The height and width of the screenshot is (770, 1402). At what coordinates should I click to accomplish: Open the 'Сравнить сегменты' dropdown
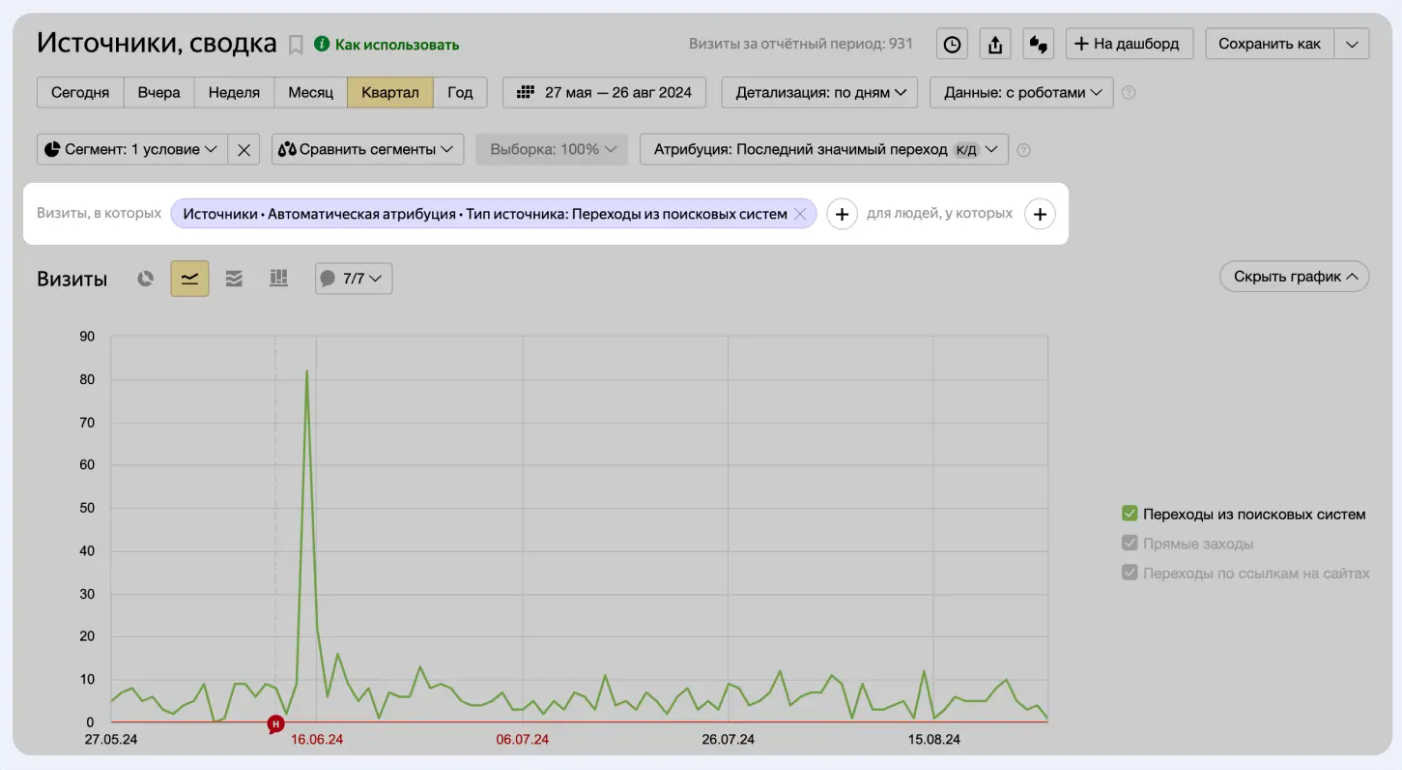click(368, 149)
